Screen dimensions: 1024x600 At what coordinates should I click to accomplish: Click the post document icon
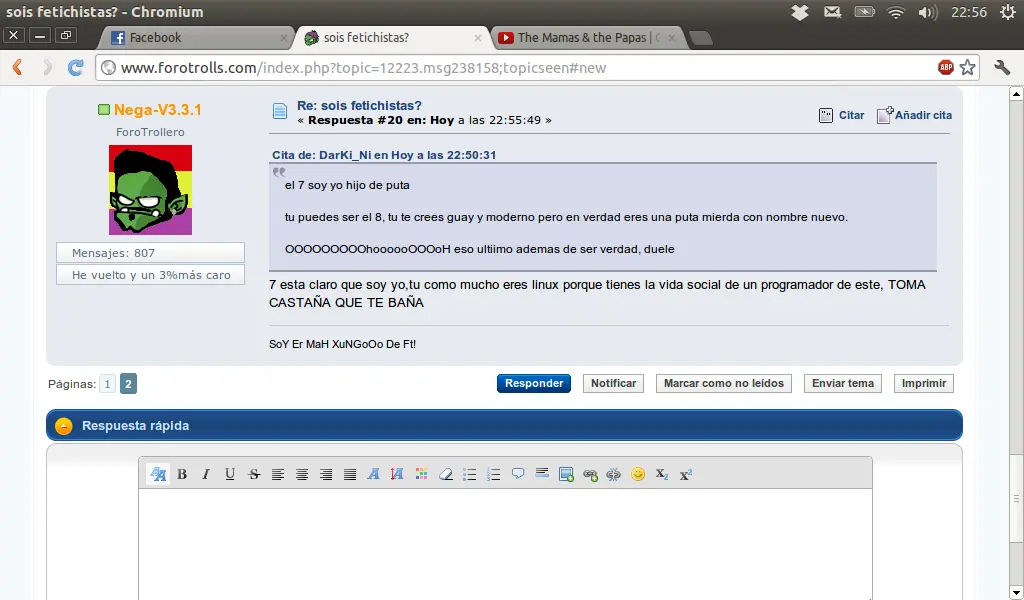pos(280,111)
